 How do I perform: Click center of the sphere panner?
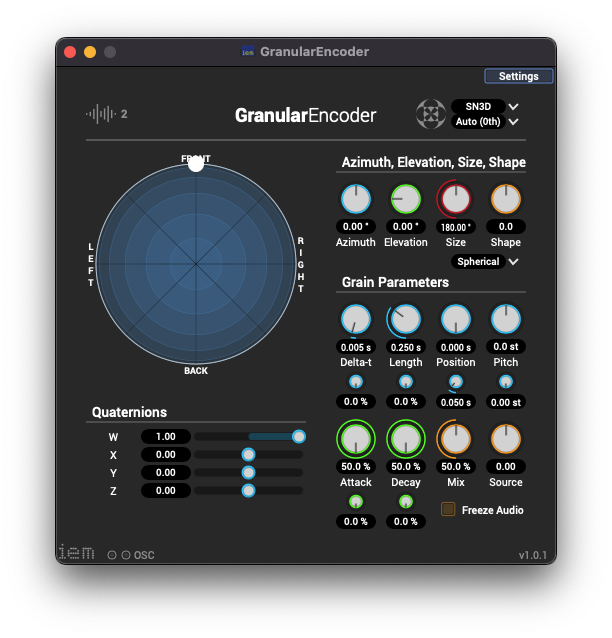point(196,264)
